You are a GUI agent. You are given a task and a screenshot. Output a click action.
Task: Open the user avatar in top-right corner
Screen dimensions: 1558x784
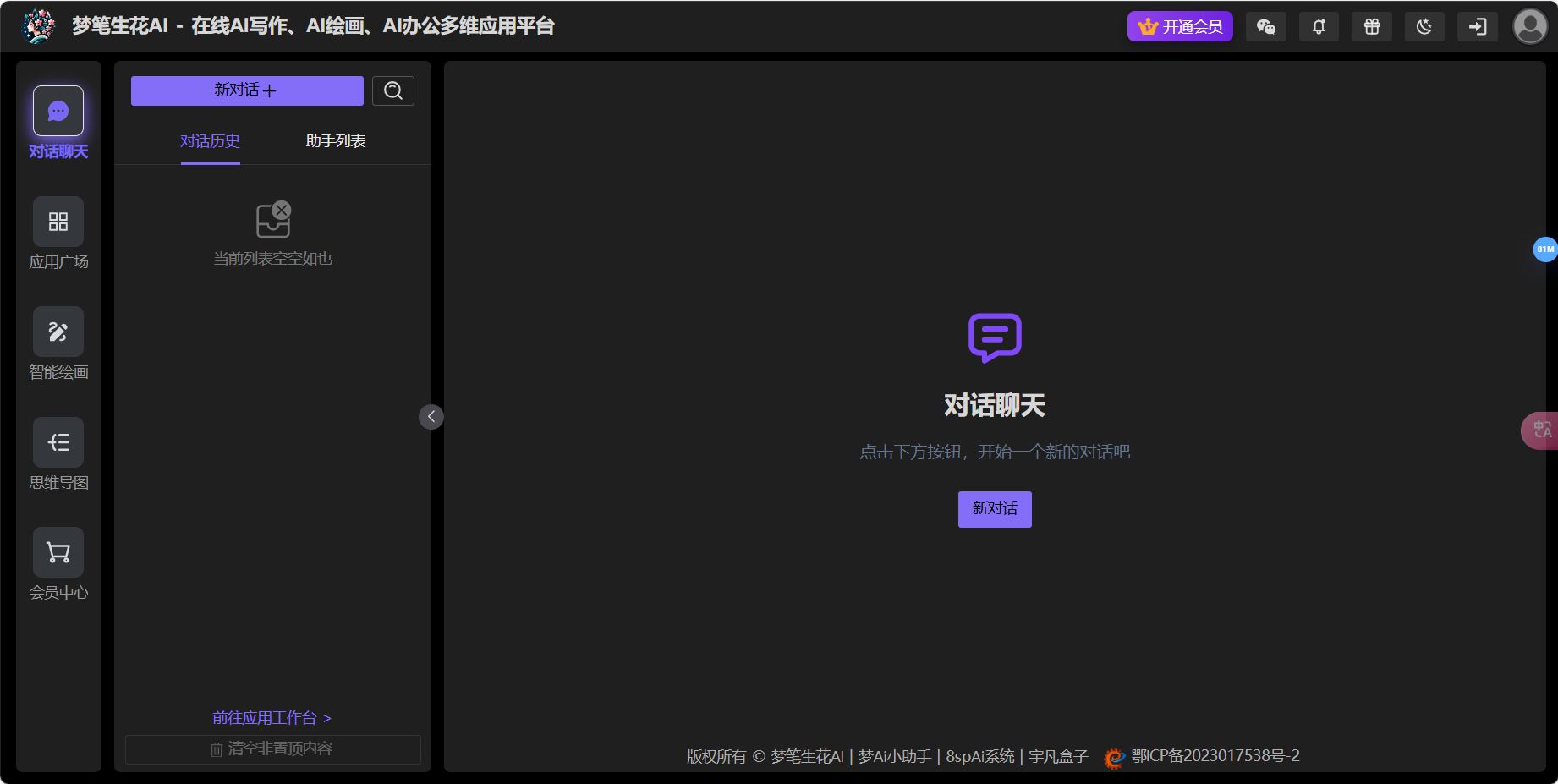1529,26
